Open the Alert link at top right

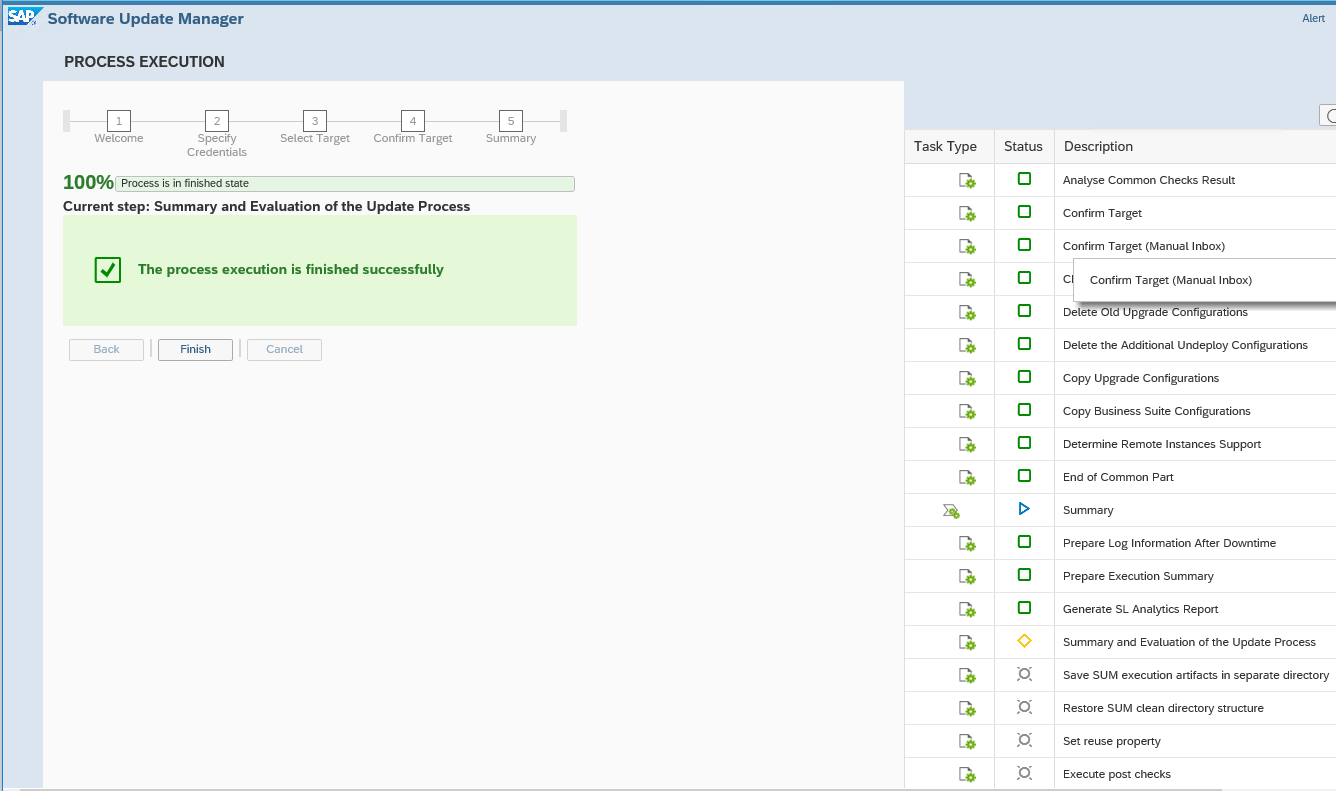(x=1313, y=18)
